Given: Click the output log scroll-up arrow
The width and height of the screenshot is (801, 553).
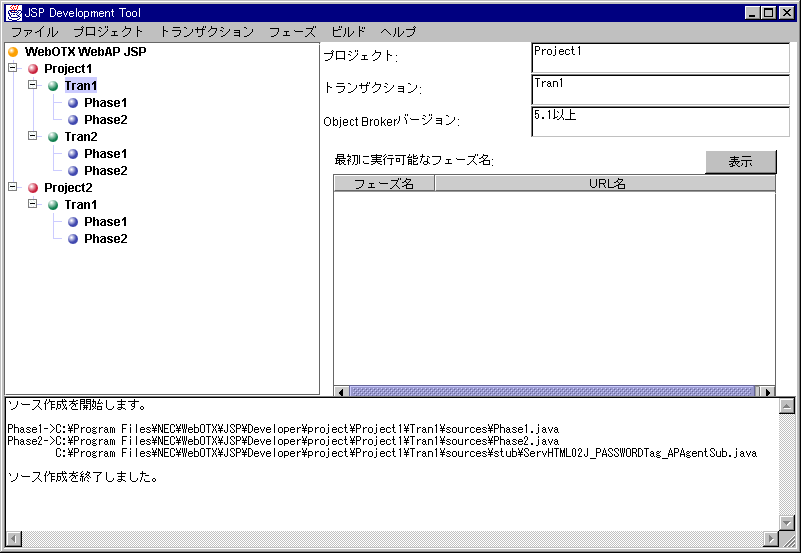Looking at the screenshot, I should tap(786, 406).
